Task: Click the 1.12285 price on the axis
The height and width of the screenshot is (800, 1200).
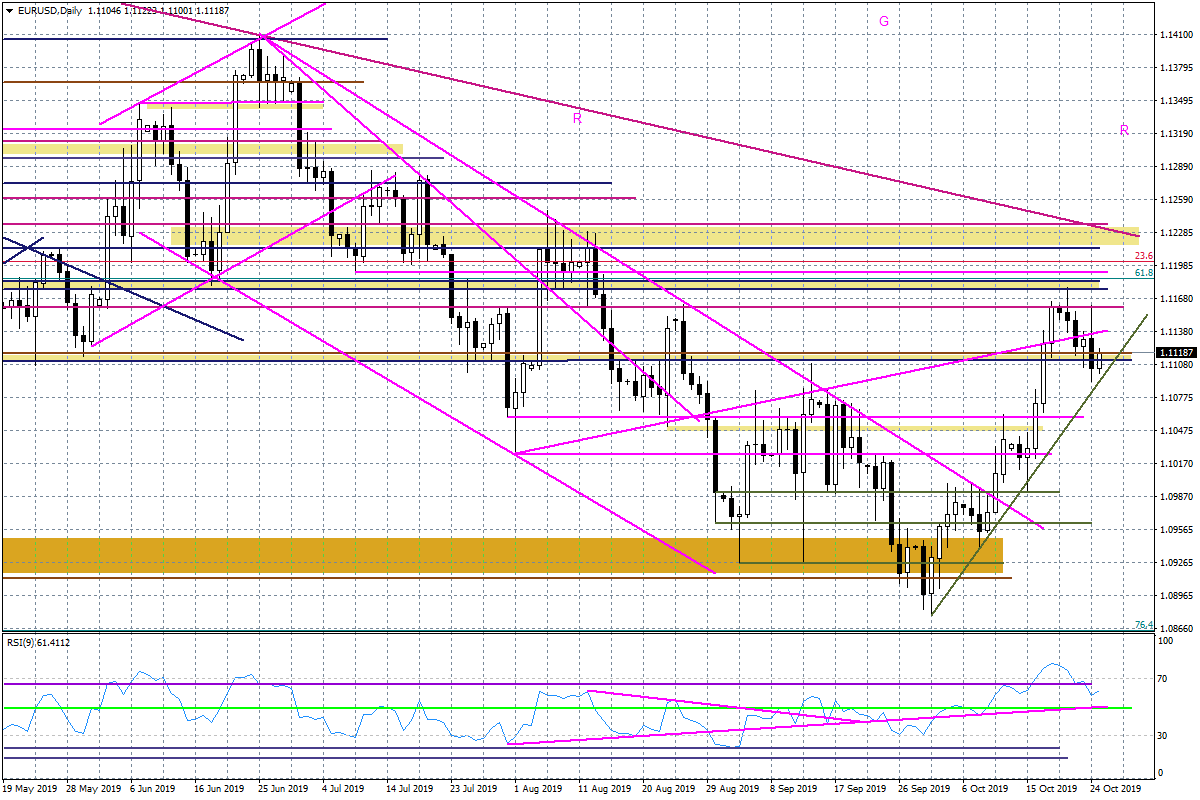Action: click(x=1176, y=233)
